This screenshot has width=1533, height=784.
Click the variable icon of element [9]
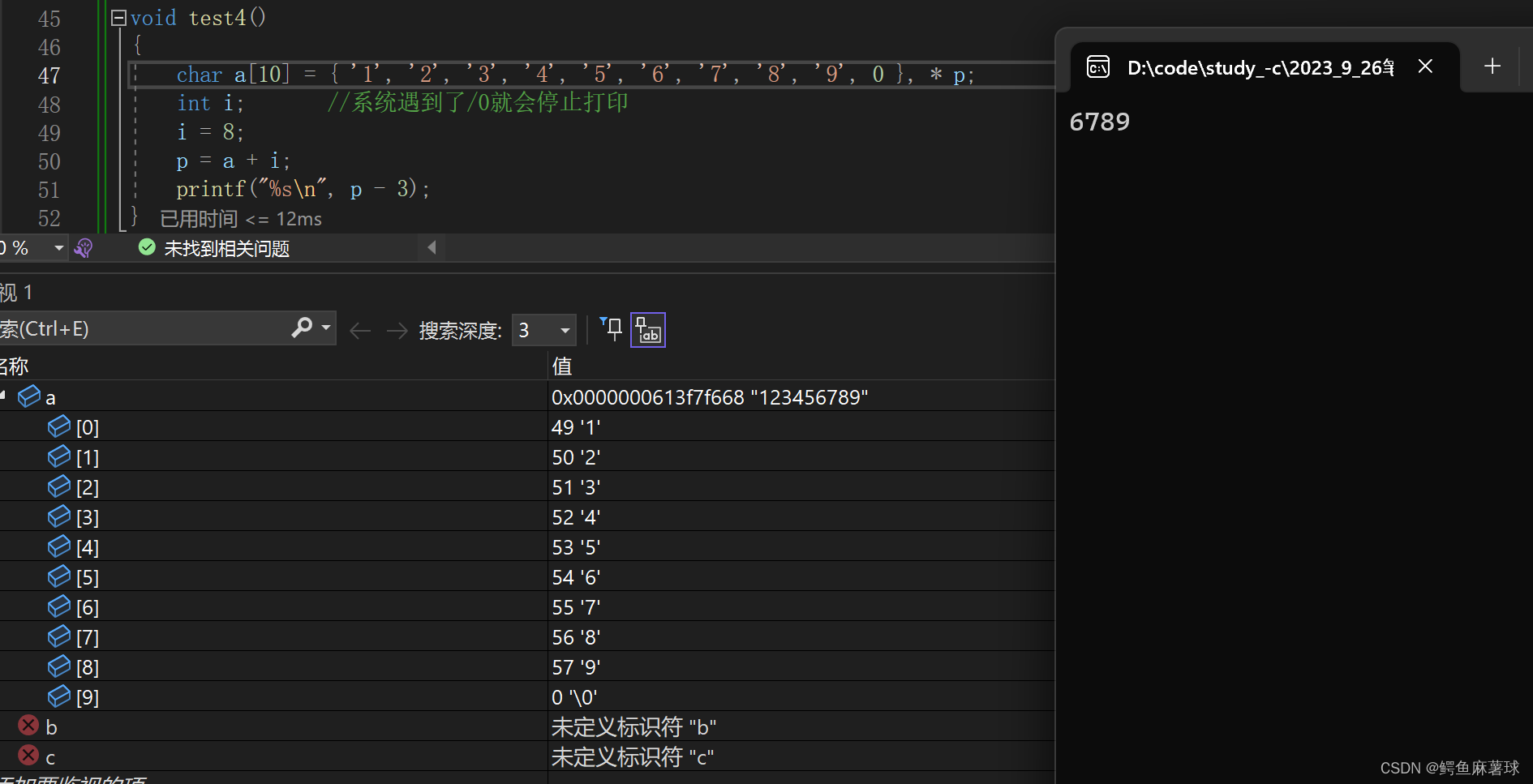tap(59, 696)
